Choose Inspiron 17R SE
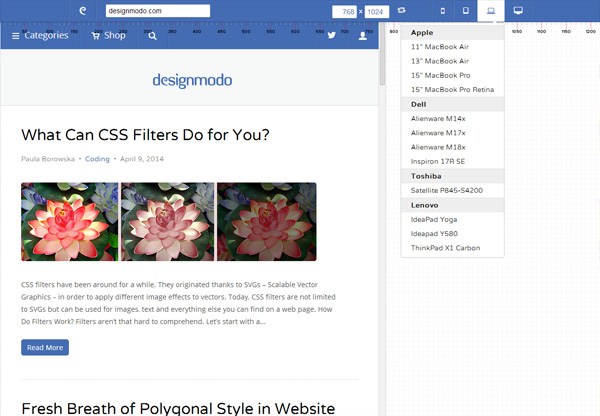The image size is (600, 416). click(x=453, y=162)
